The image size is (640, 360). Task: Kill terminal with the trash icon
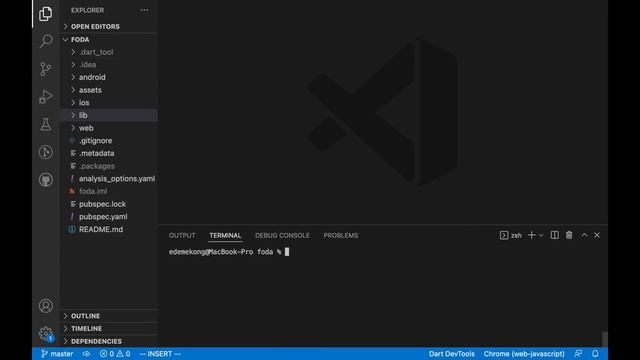(569, 235)
